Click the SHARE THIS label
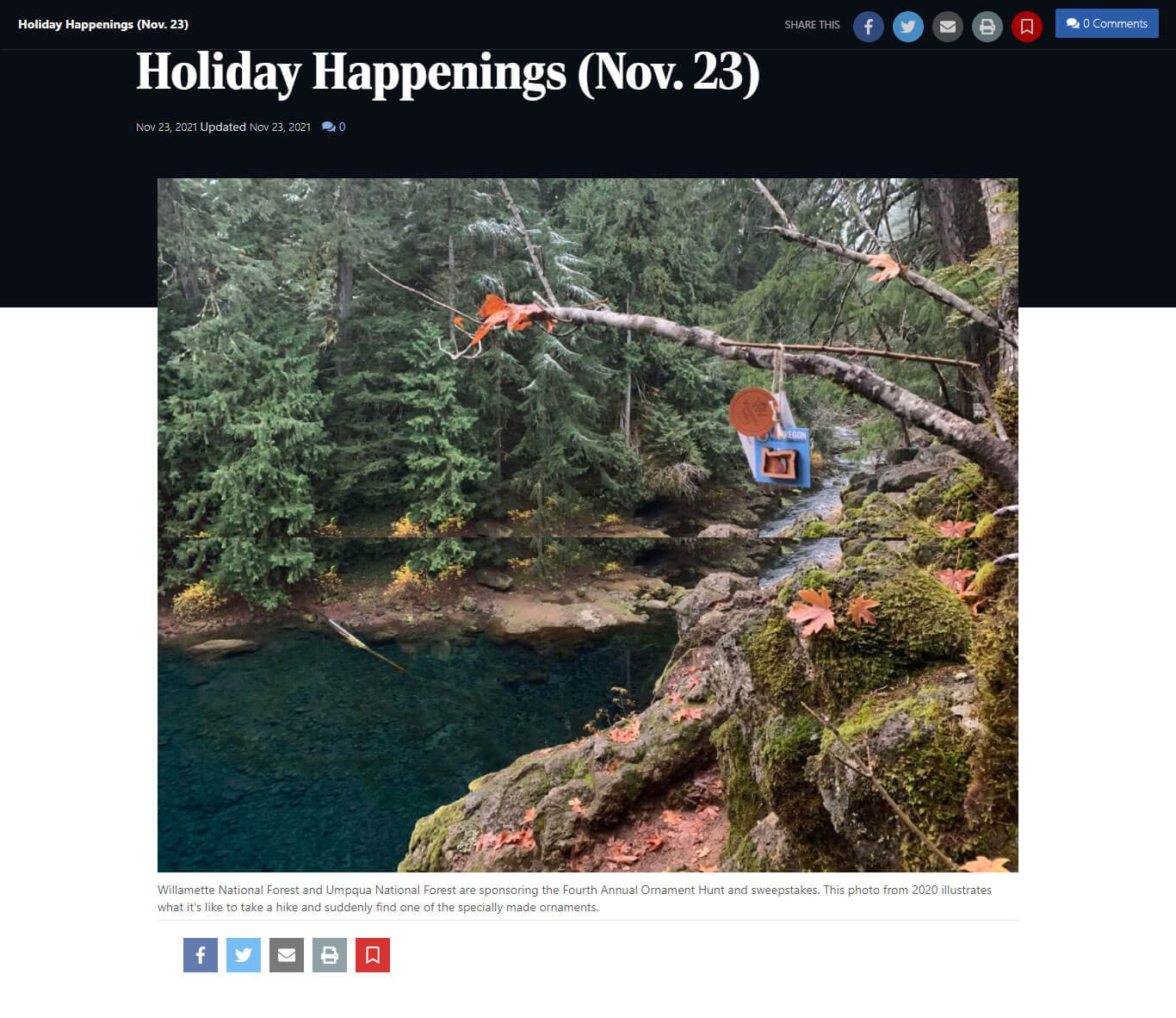1176x1018 pixels. (812, 25)
